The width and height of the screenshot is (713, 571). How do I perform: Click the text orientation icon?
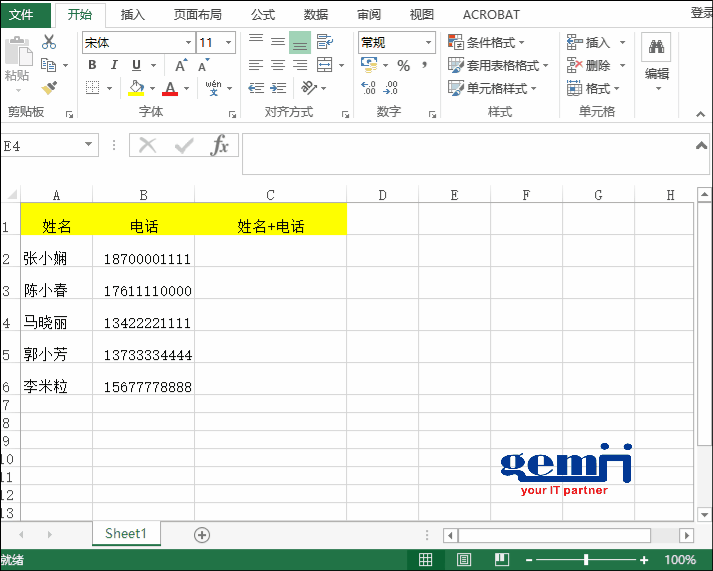309,87
